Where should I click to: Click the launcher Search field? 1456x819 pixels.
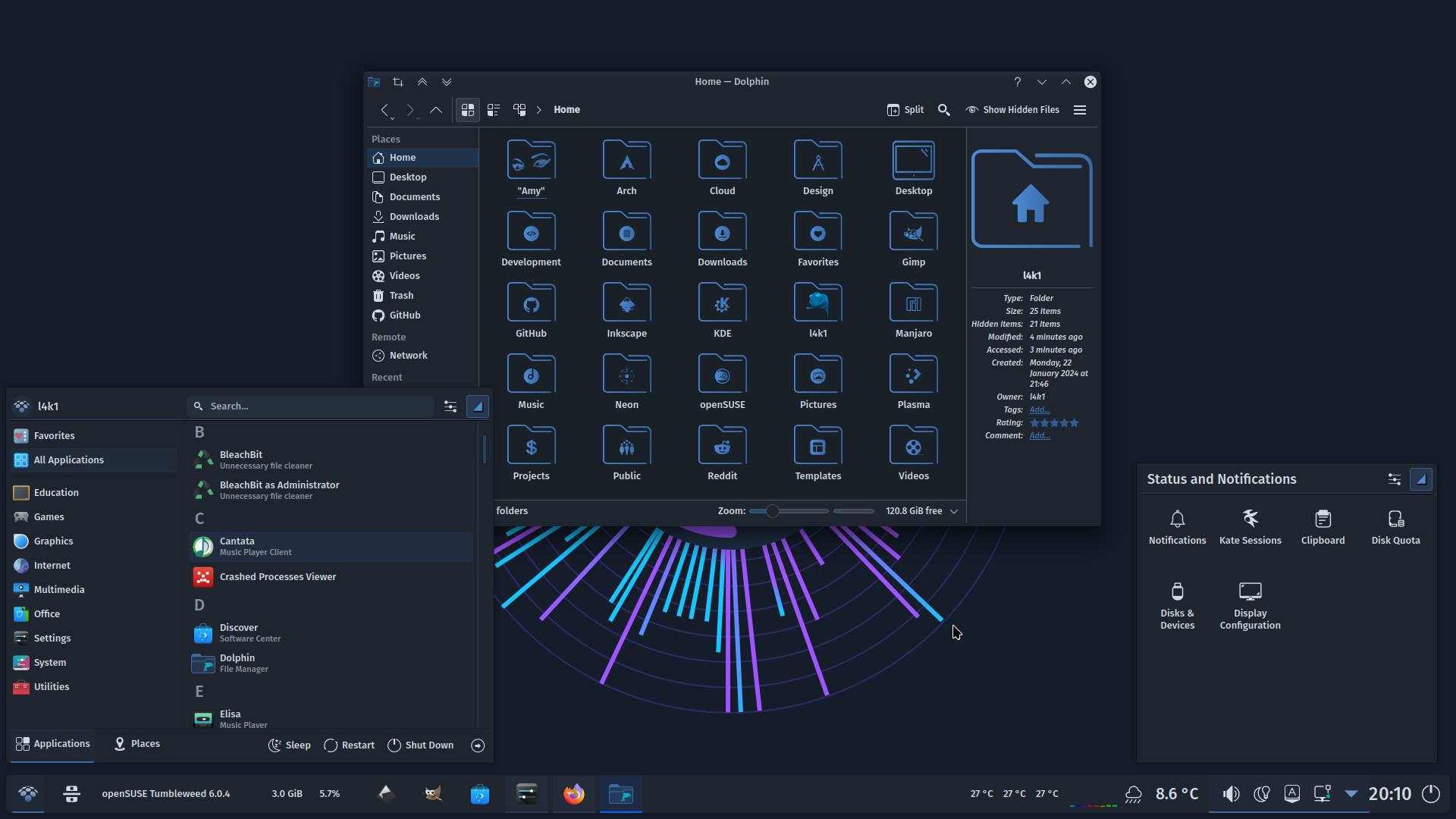(311, 406)
